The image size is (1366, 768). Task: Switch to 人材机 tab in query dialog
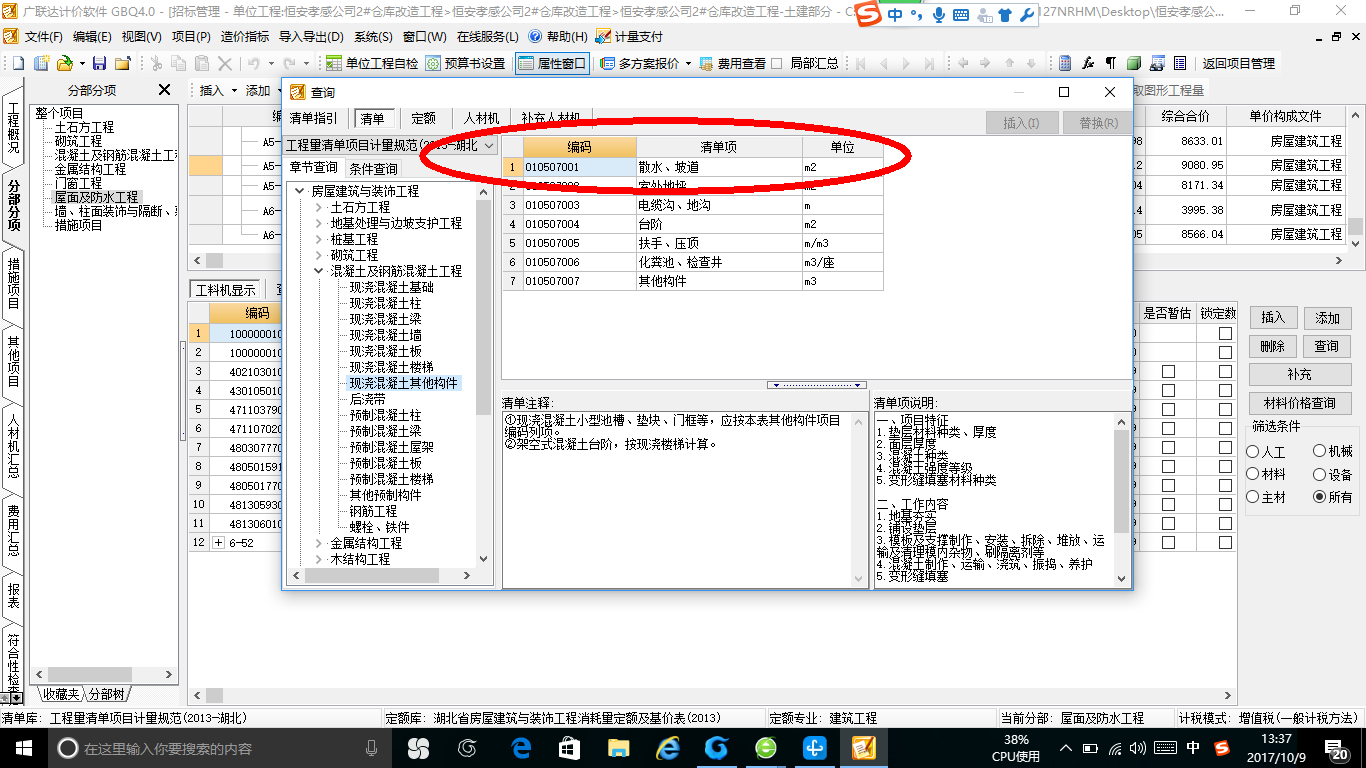coord(481,118)
